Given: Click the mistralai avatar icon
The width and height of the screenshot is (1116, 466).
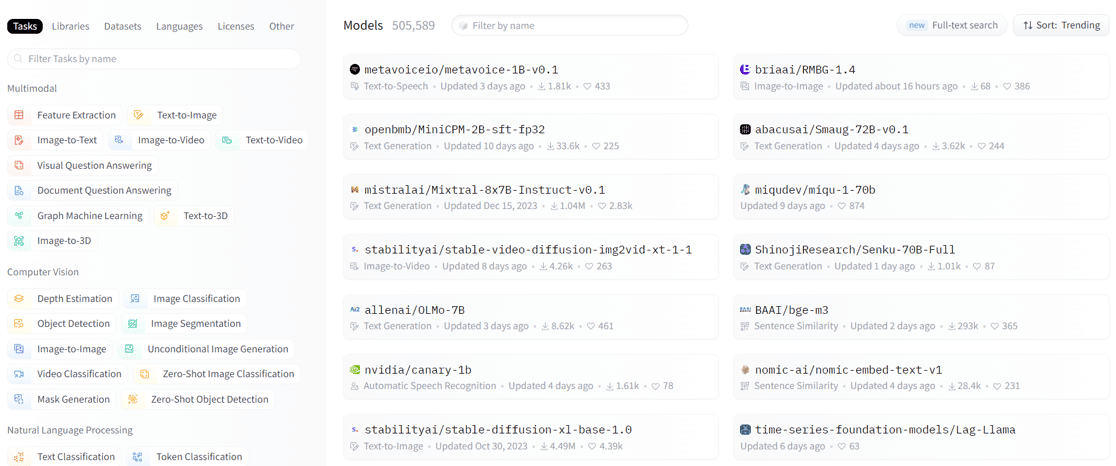Looking at the screenshot, I should tap(355, 190).
